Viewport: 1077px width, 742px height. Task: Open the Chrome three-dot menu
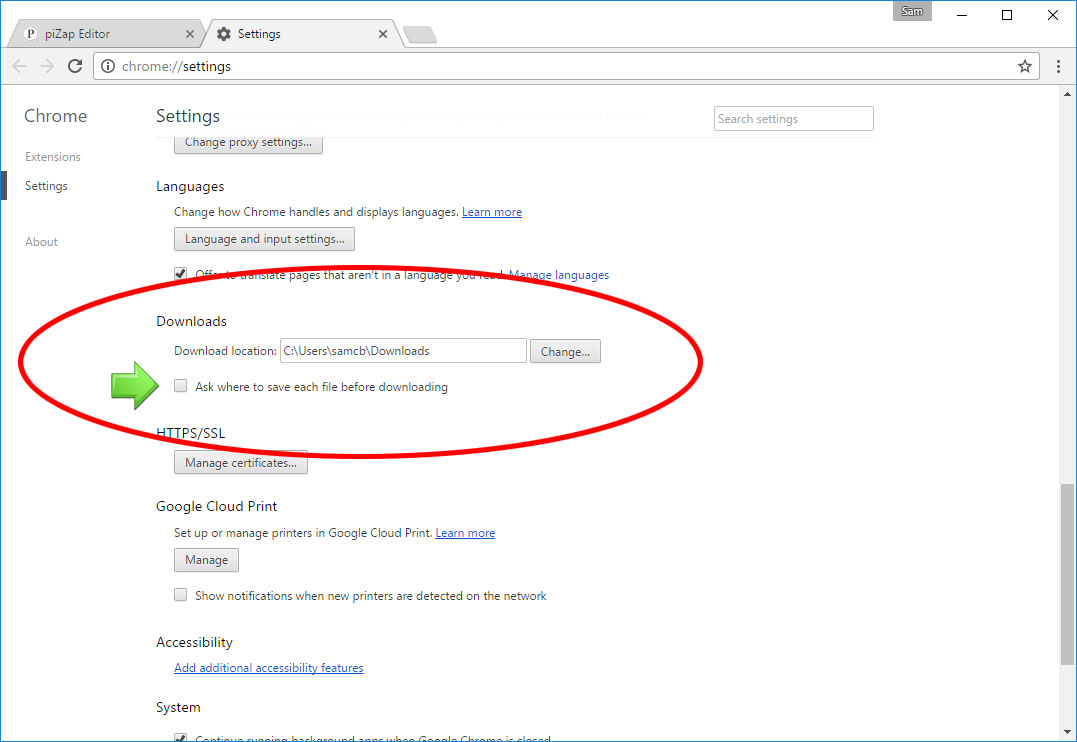coord(1058,66)
